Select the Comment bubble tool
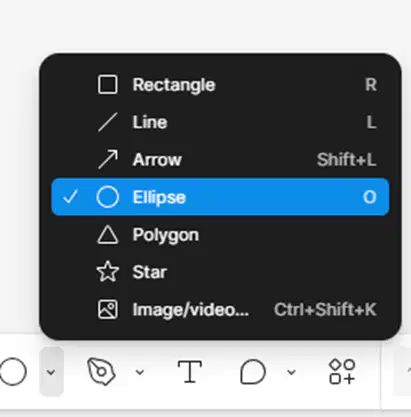 click(253, 372)
